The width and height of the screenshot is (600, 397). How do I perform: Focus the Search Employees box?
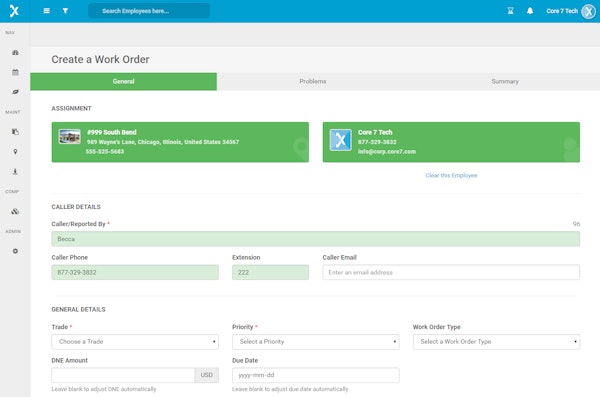coord(149,11)
